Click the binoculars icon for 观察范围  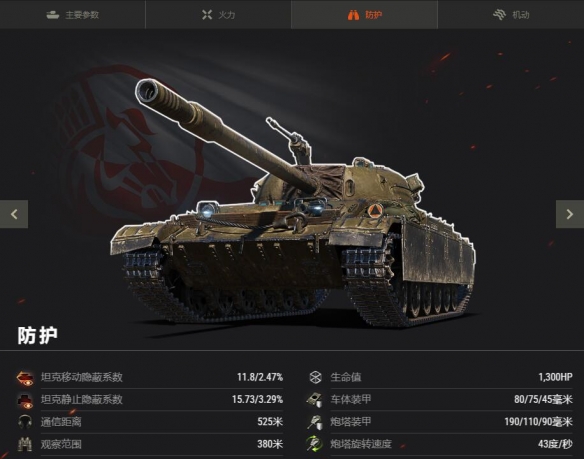pyautogui.click(x=25, y=444)
